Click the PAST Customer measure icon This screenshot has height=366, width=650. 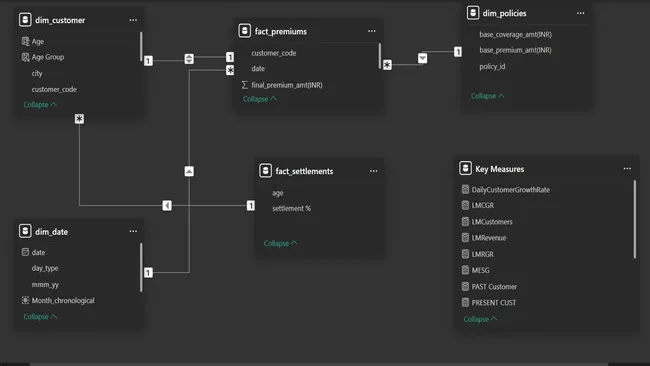(465, 286)
